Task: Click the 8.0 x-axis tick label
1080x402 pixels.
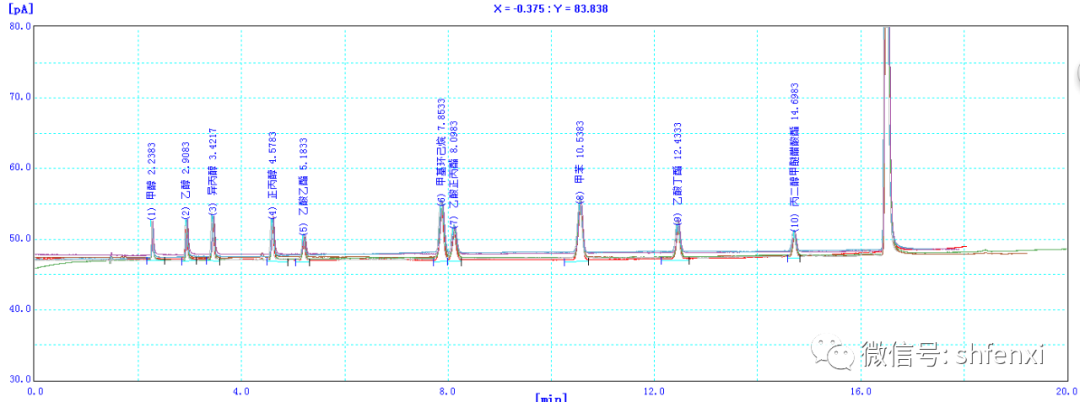Action: click(448, 390)
